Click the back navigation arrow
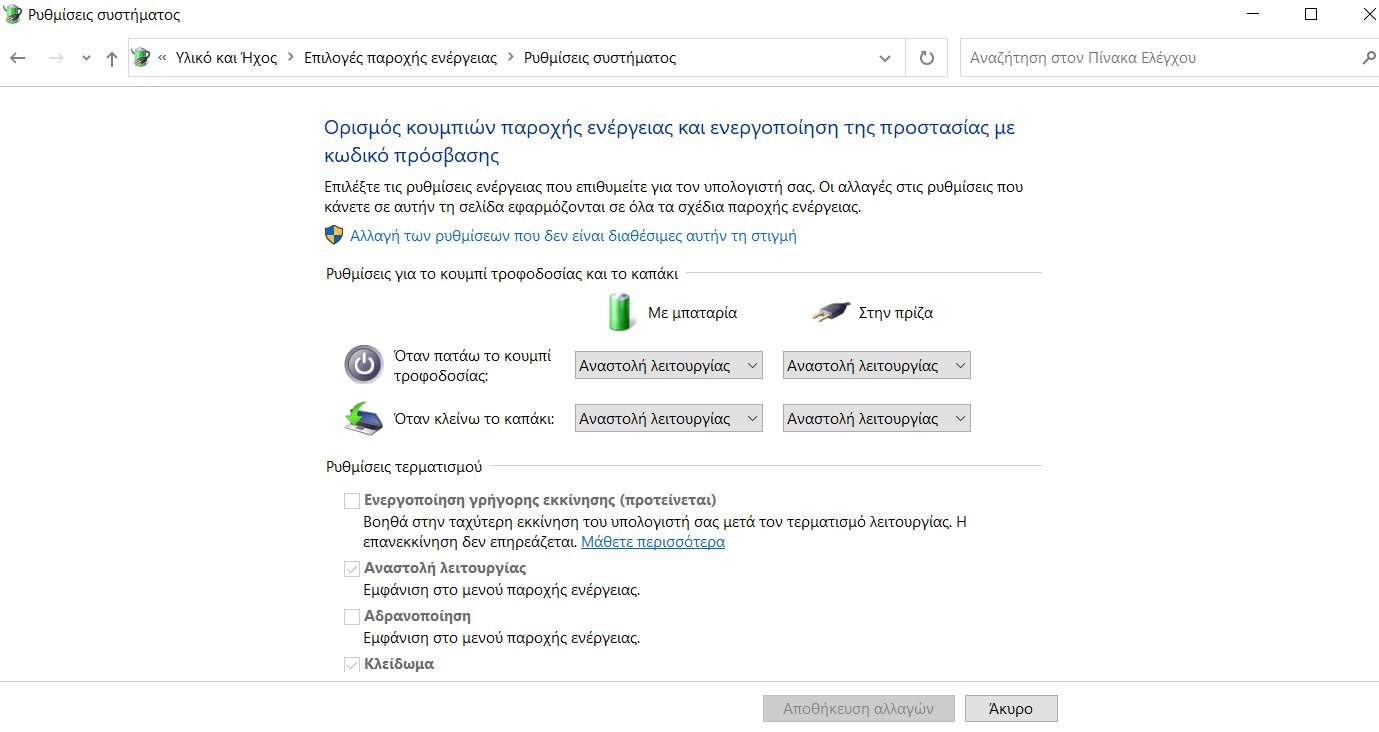The width and height of the screenshot is (1379, 732). [x=17, y=58]
